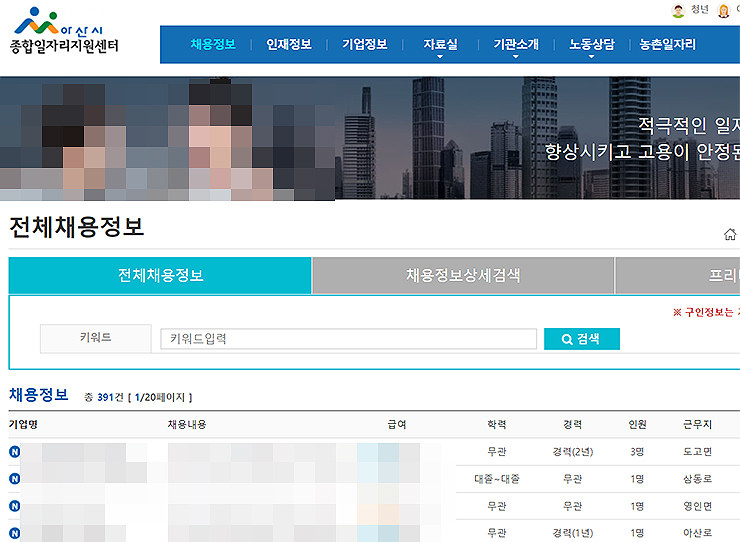Click the 경력(1년) cell
Viewport: 740px width, 542px height.
tap(572, 533)
